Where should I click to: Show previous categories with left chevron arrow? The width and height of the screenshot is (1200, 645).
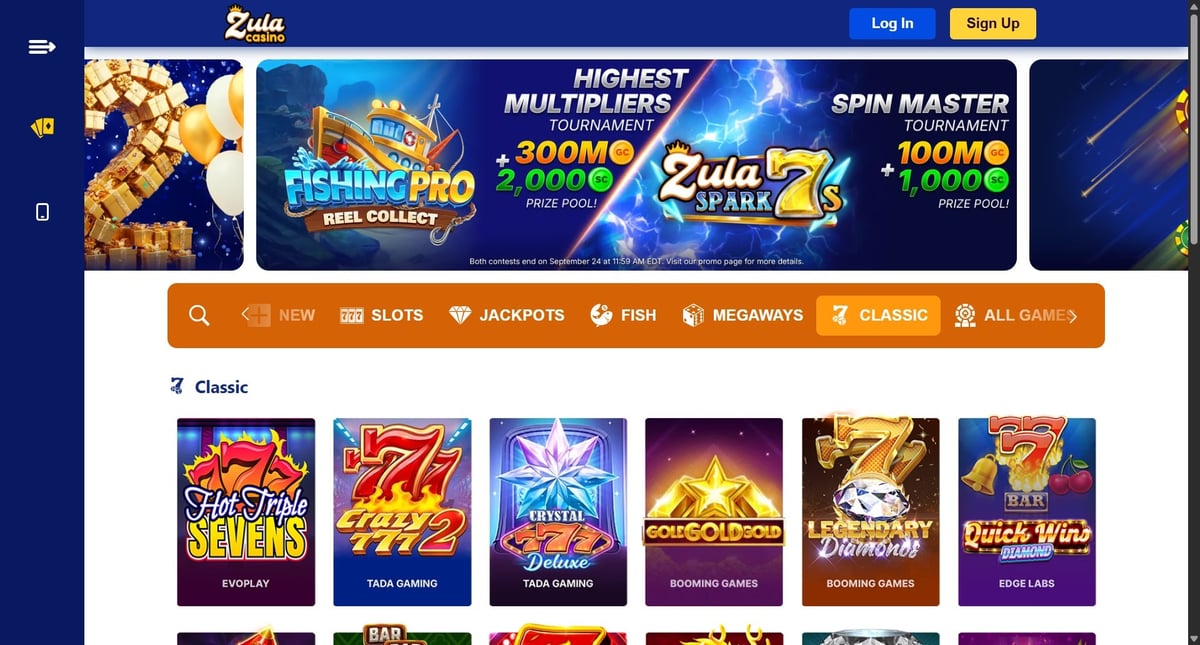pos(246,315)
